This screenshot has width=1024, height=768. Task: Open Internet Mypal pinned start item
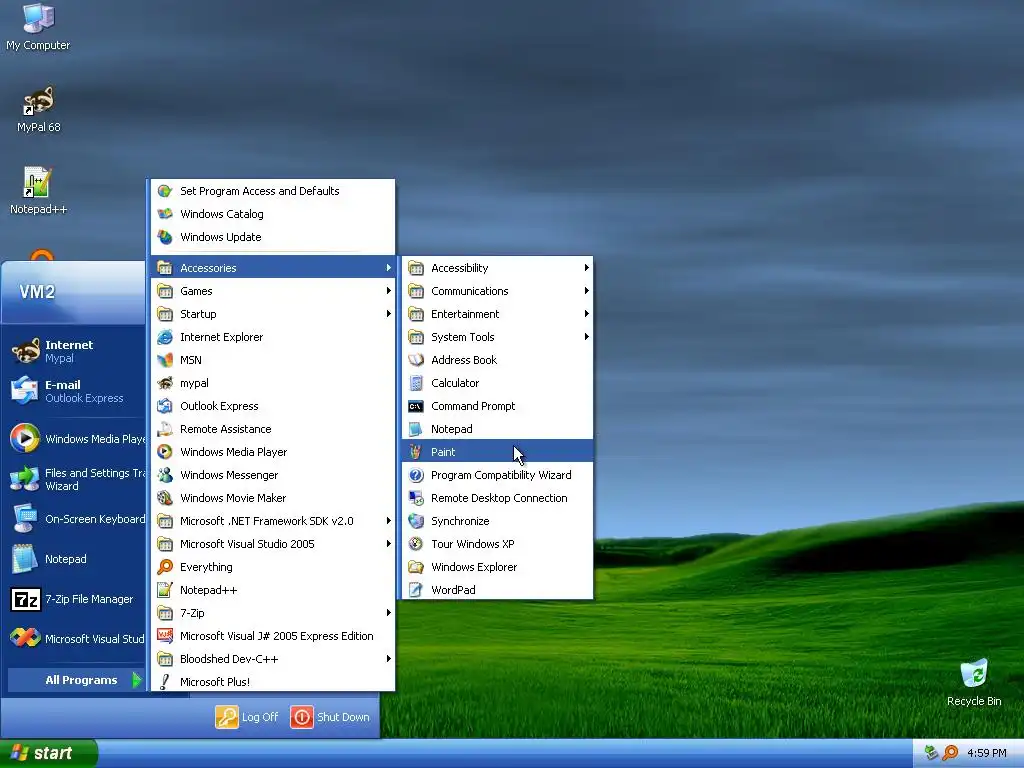click(x=74, y=351)
